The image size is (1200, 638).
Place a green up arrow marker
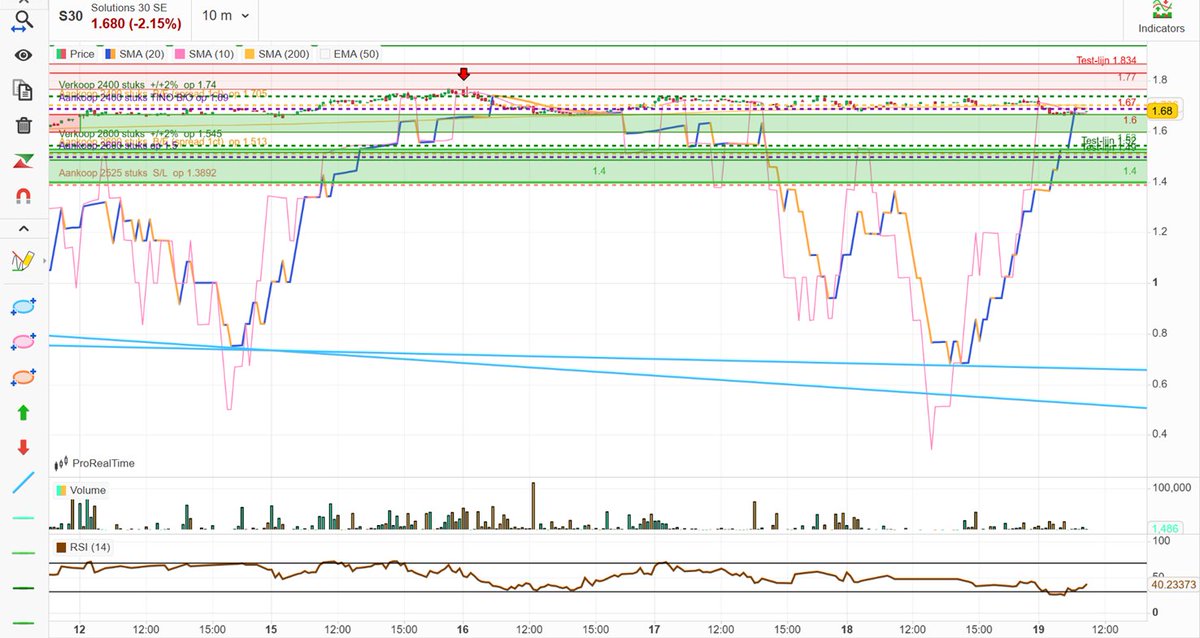click(x=24, y=412)
